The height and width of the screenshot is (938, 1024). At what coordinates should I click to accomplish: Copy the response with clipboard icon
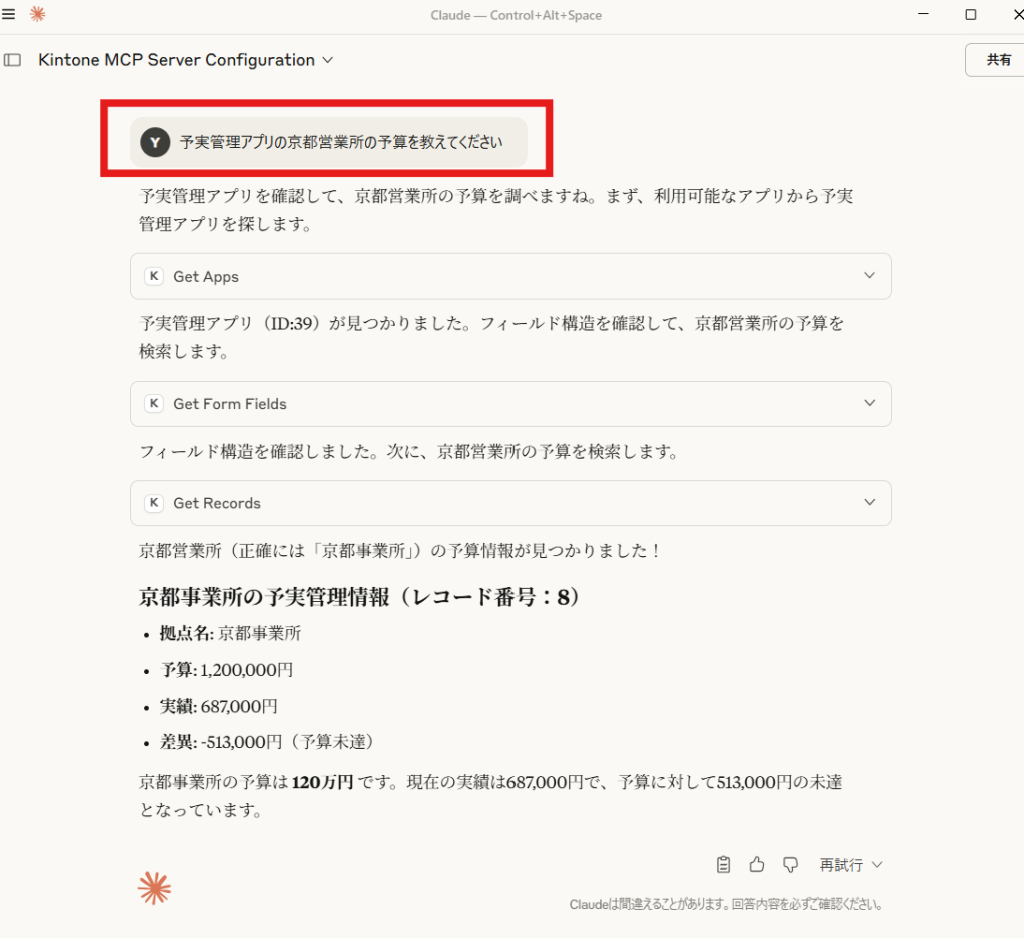[x=724, y=865]
